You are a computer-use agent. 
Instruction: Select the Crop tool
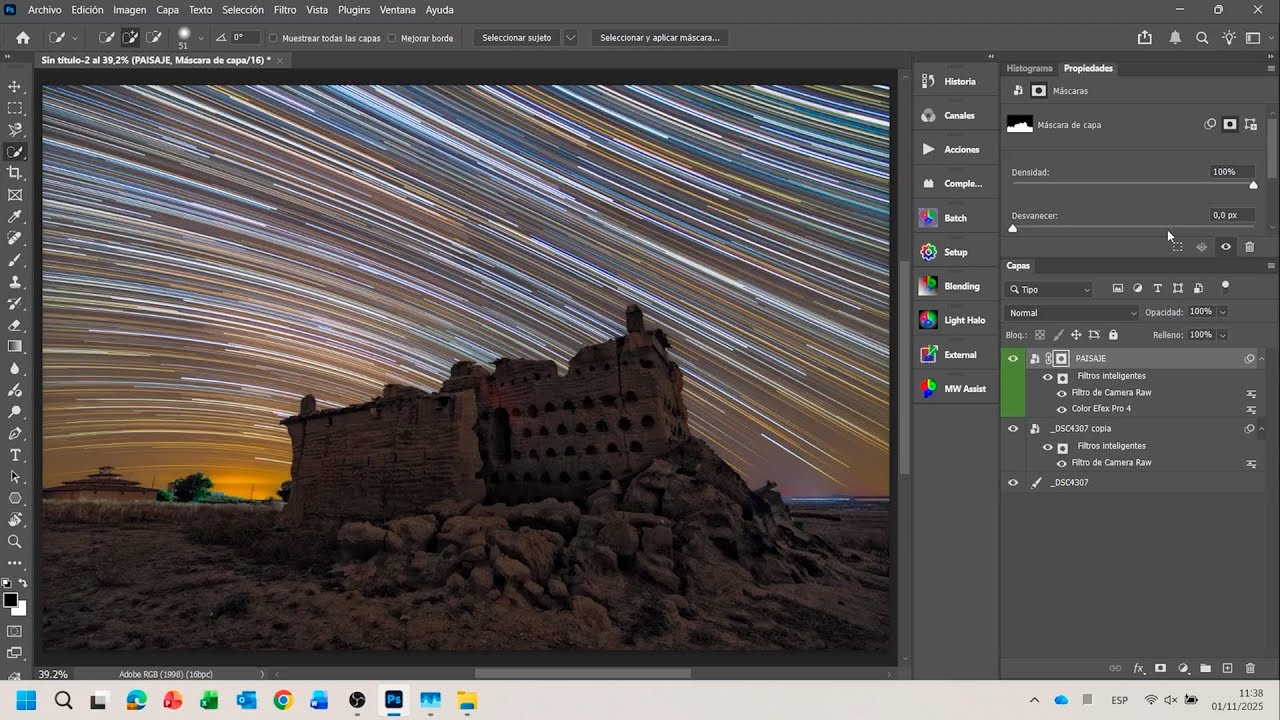click(x=15, y=173)
